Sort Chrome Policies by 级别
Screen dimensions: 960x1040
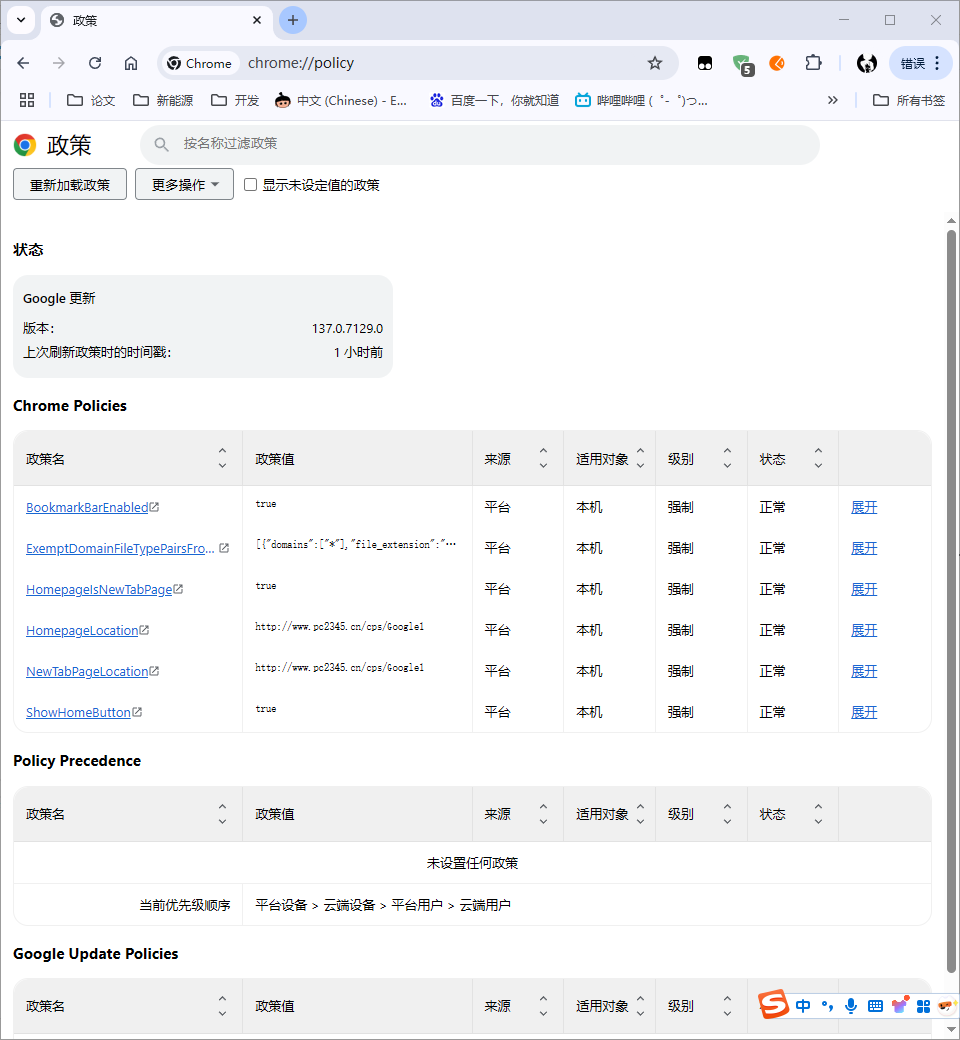[727, 458]
